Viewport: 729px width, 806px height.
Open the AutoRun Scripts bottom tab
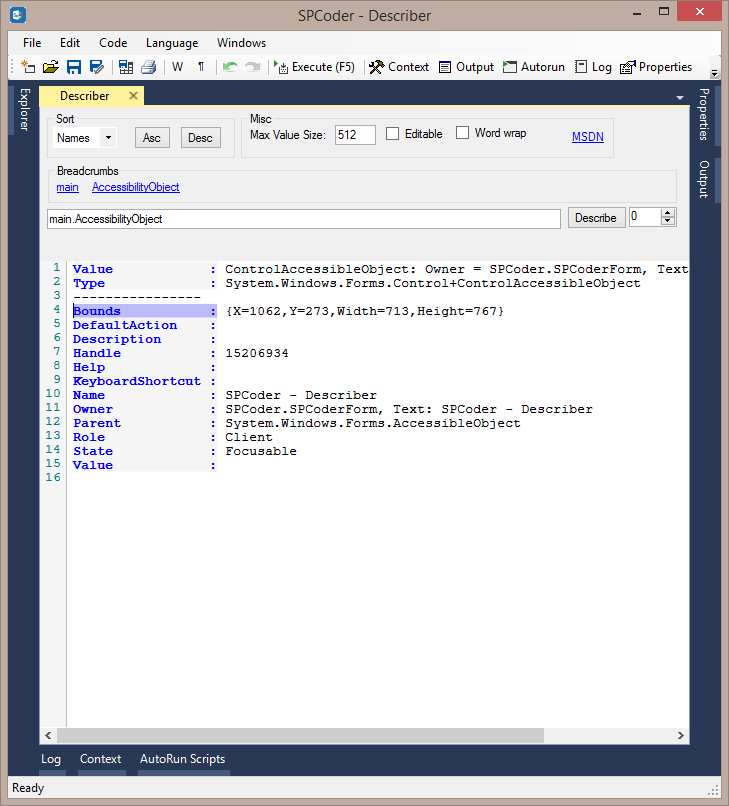click(x=183, y=759)
